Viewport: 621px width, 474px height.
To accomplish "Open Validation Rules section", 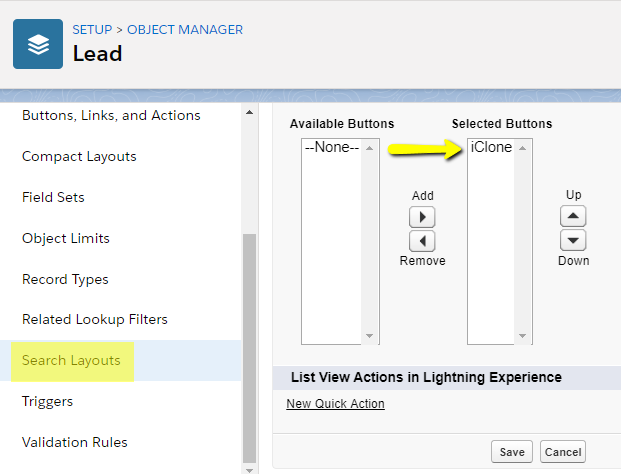I will pos(74,442).
